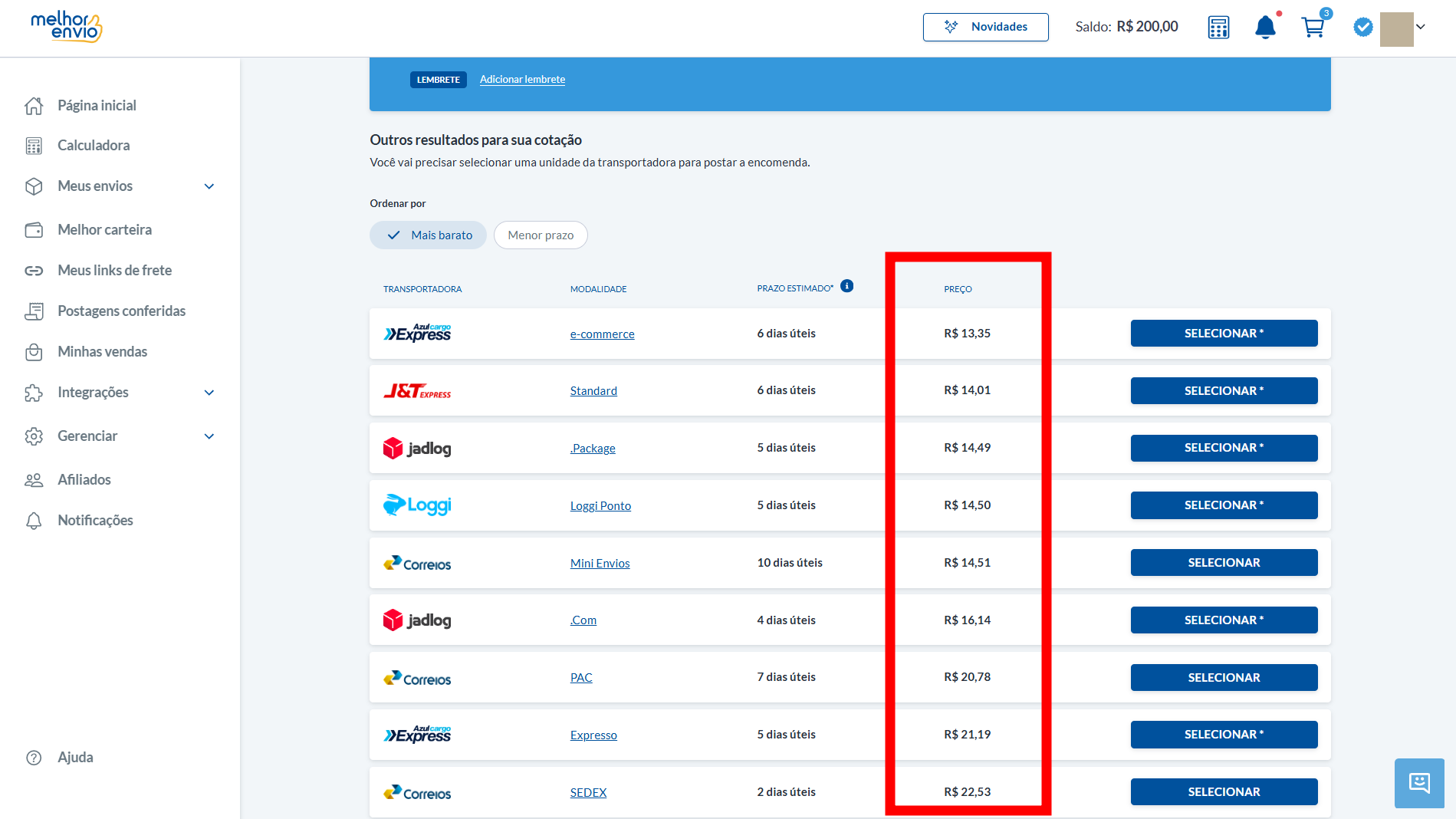
Task: Click the Correios logo in the SEDEX row
Action: coord(417,793)
